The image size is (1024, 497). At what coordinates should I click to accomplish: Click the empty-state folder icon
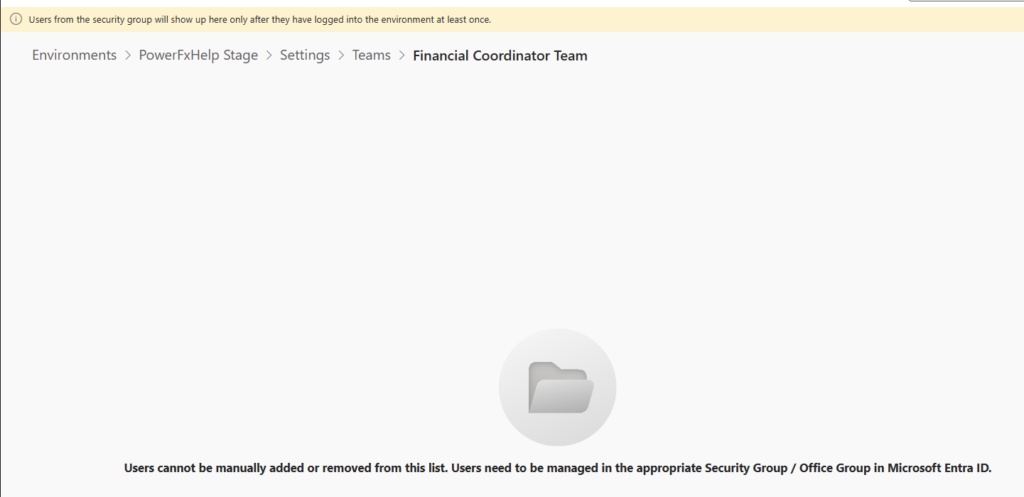click(559, 388)
